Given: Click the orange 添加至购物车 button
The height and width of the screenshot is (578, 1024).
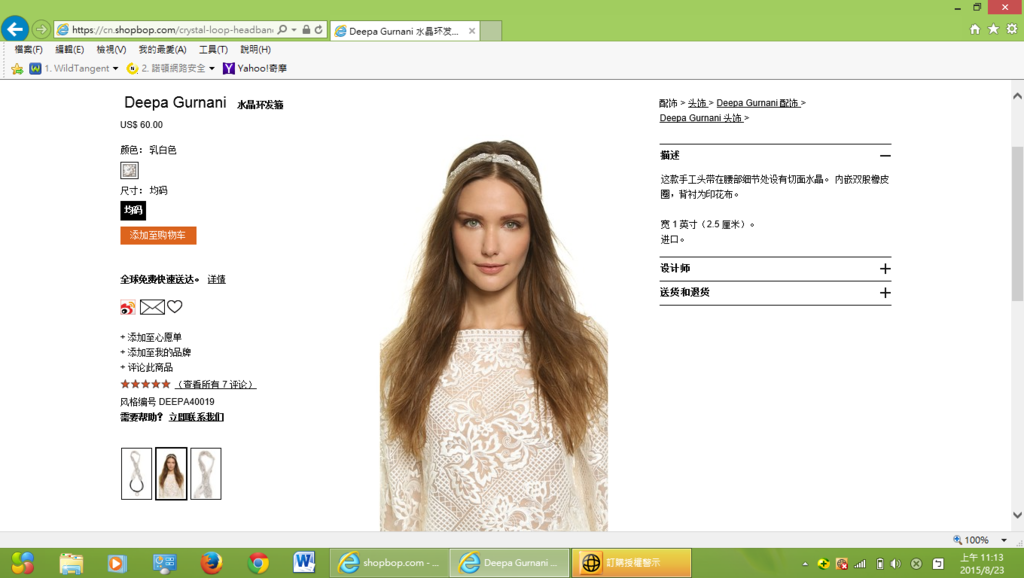Looking at the screenshot, I should point(158,235).
